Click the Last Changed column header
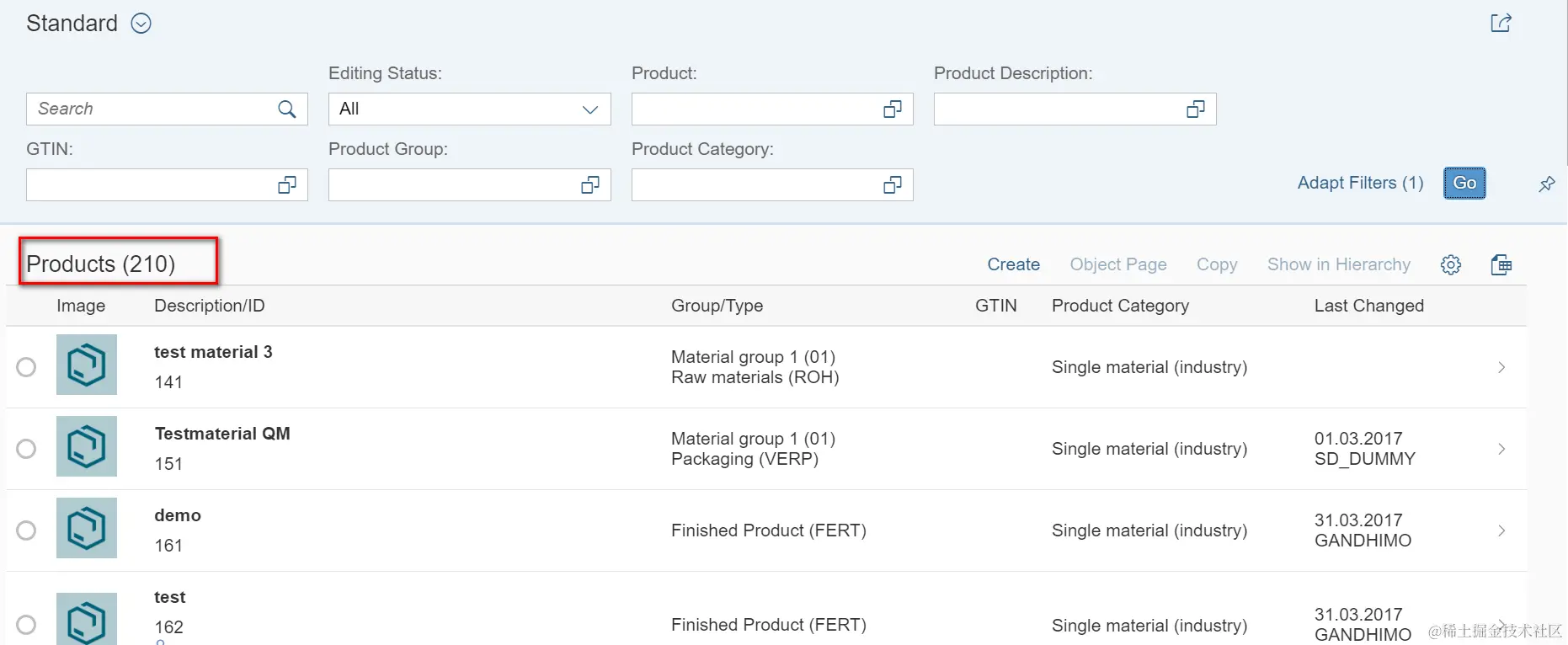Image resolution: width=1568 pixels, height=645 pixels. point(1368,306)
